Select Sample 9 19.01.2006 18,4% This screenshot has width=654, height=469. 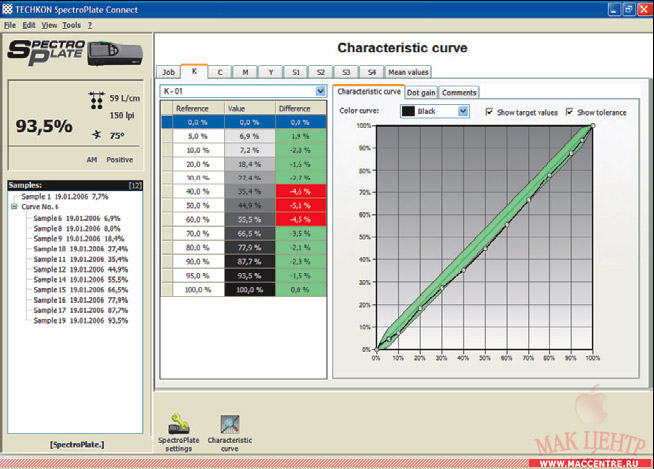coord(79,239)
